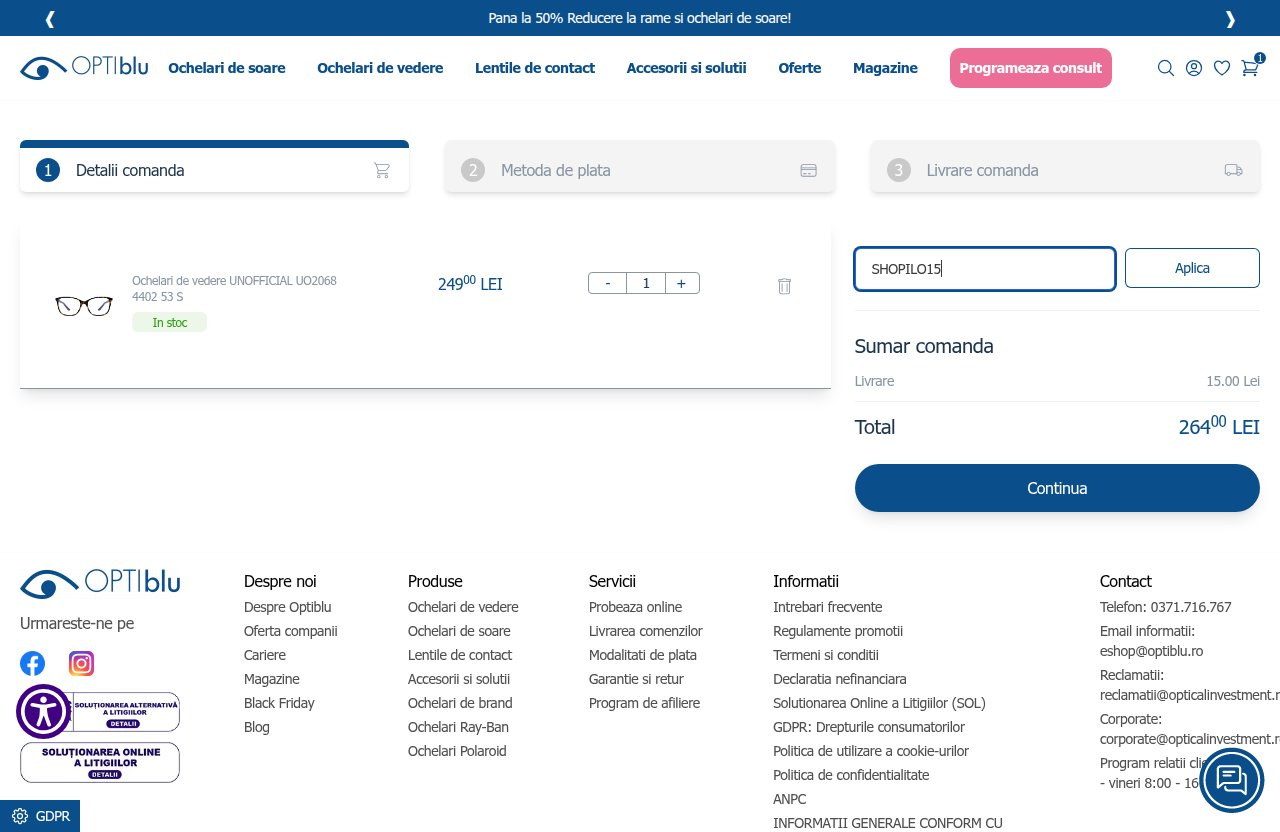Viewport: 1280px width, 832px height.
Task: Open Modalitati de plata footer link
Action: pos(643,655)
